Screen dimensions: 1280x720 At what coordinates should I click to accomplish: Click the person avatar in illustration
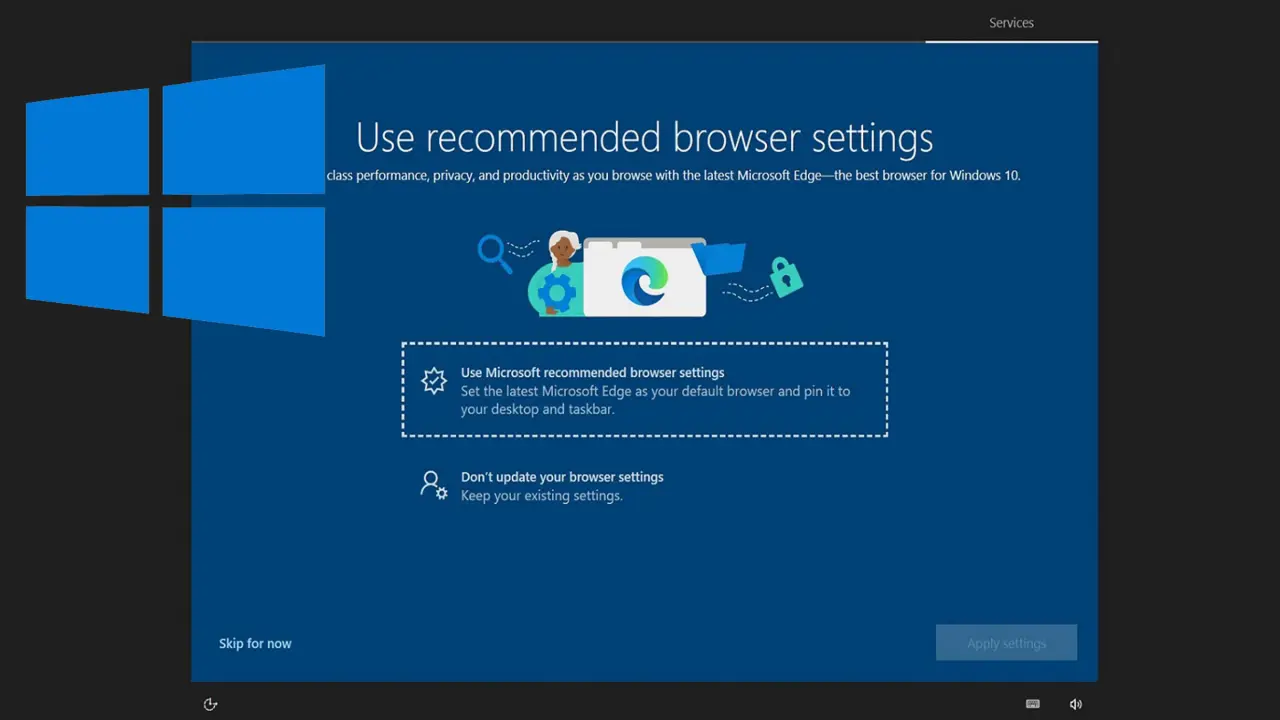(563, 250)
